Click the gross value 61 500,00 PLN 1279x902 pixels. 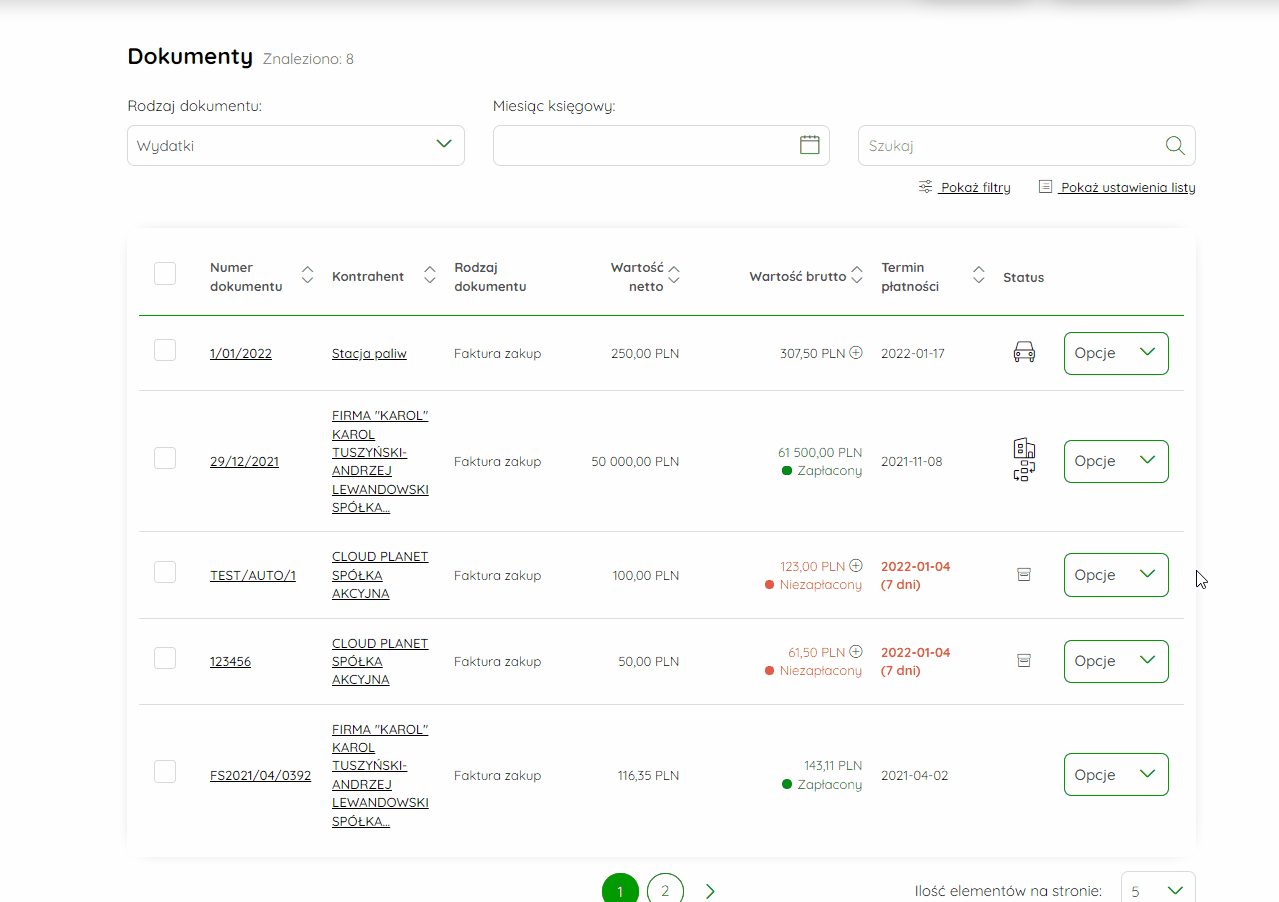click(820, 452)
